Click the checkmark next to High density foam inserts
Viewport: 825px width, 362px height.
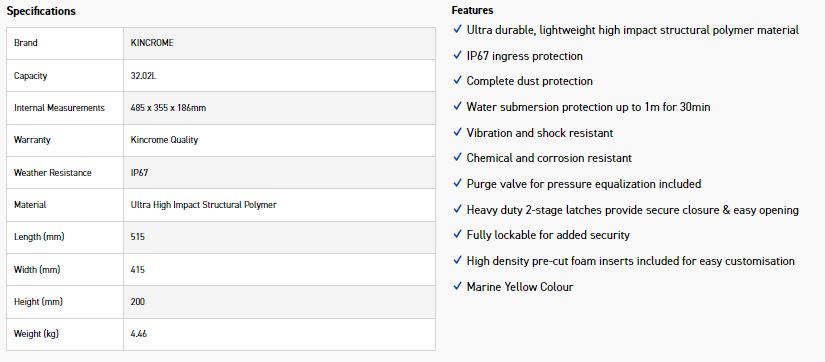(x=457, y=260)
